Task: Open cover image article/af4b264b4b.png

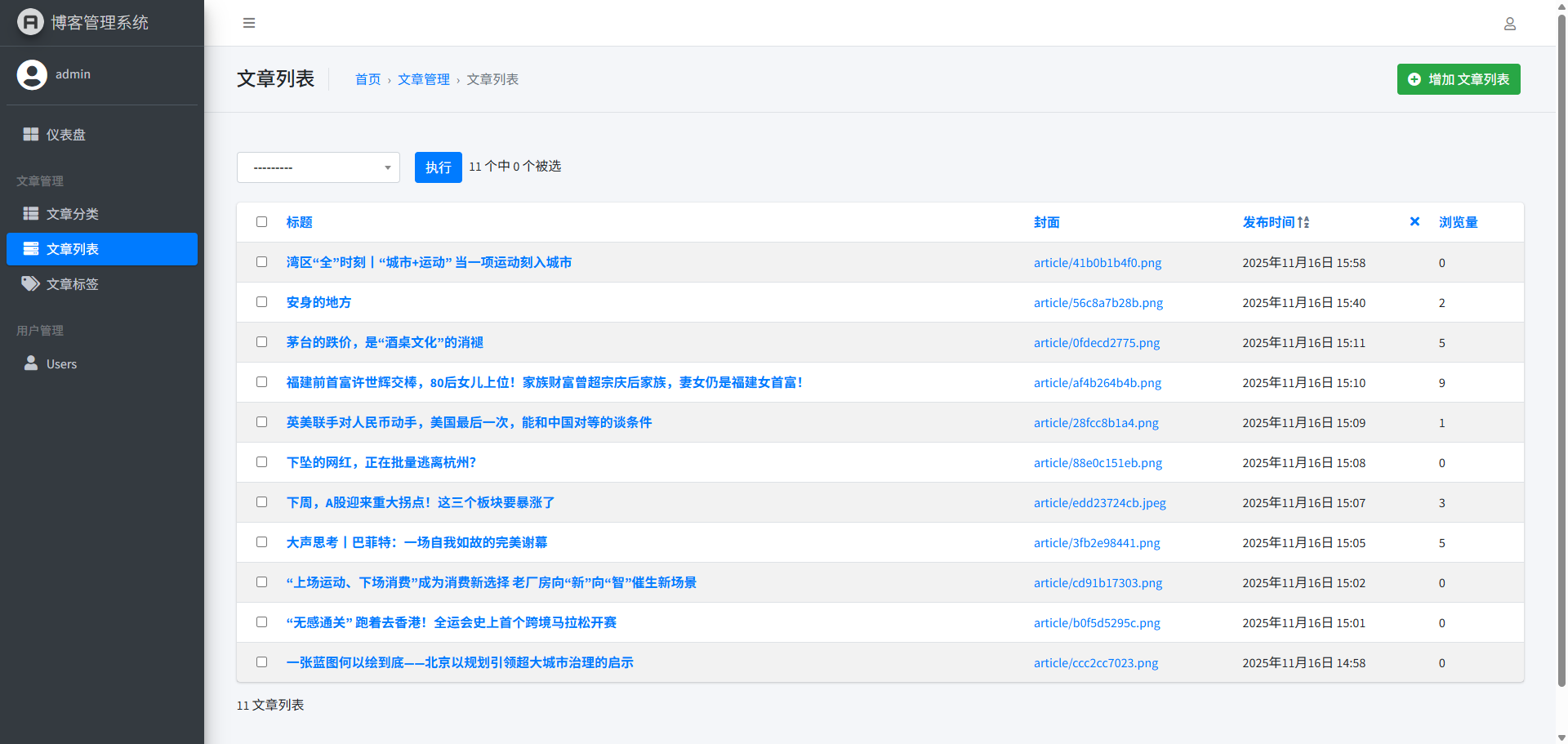Action: coord(1098,383)
